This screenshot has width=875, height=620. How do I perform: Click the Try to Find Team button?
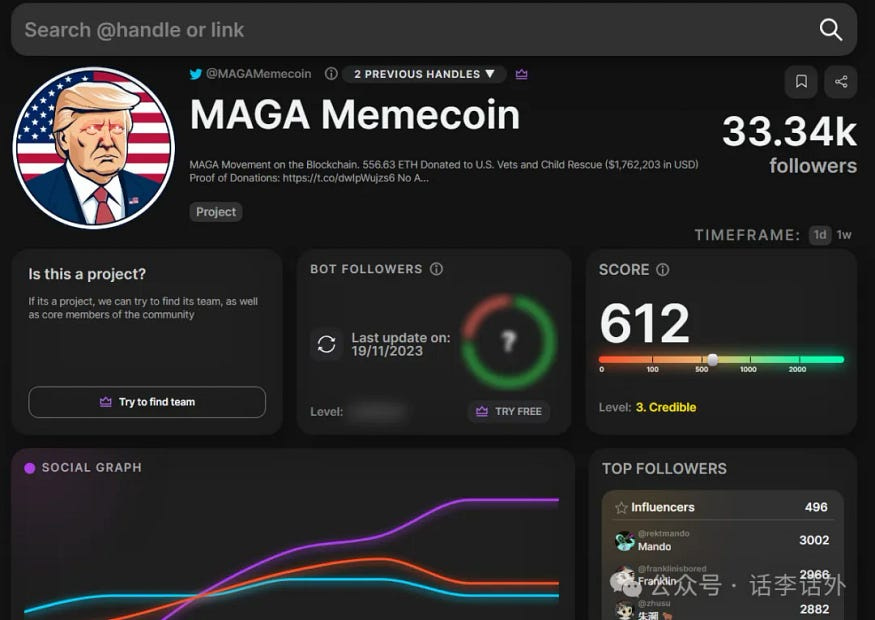tap(147, 401)
